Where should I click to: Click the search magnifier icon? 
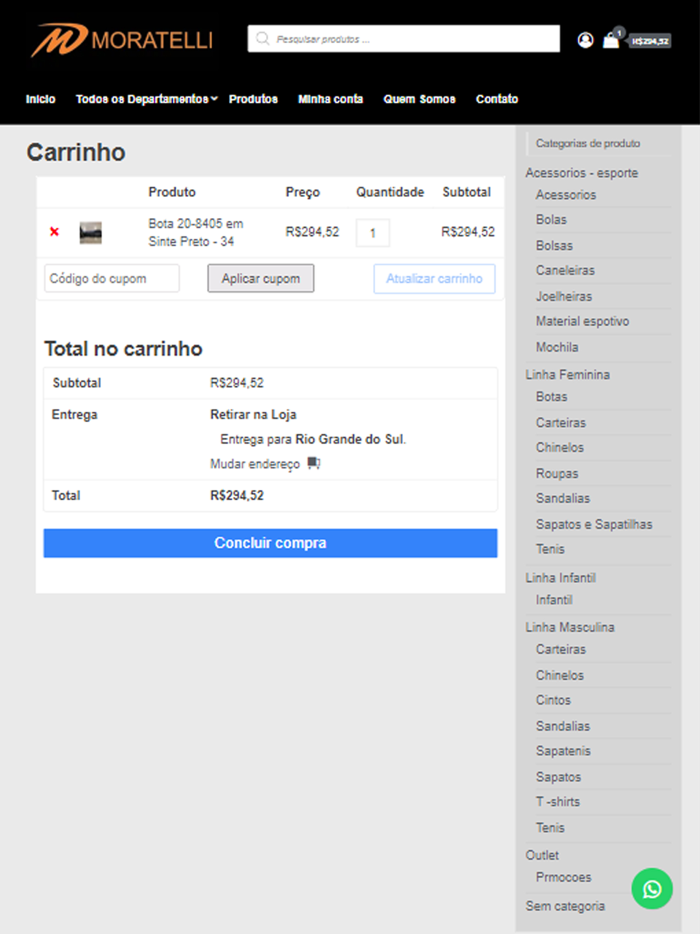262,39
